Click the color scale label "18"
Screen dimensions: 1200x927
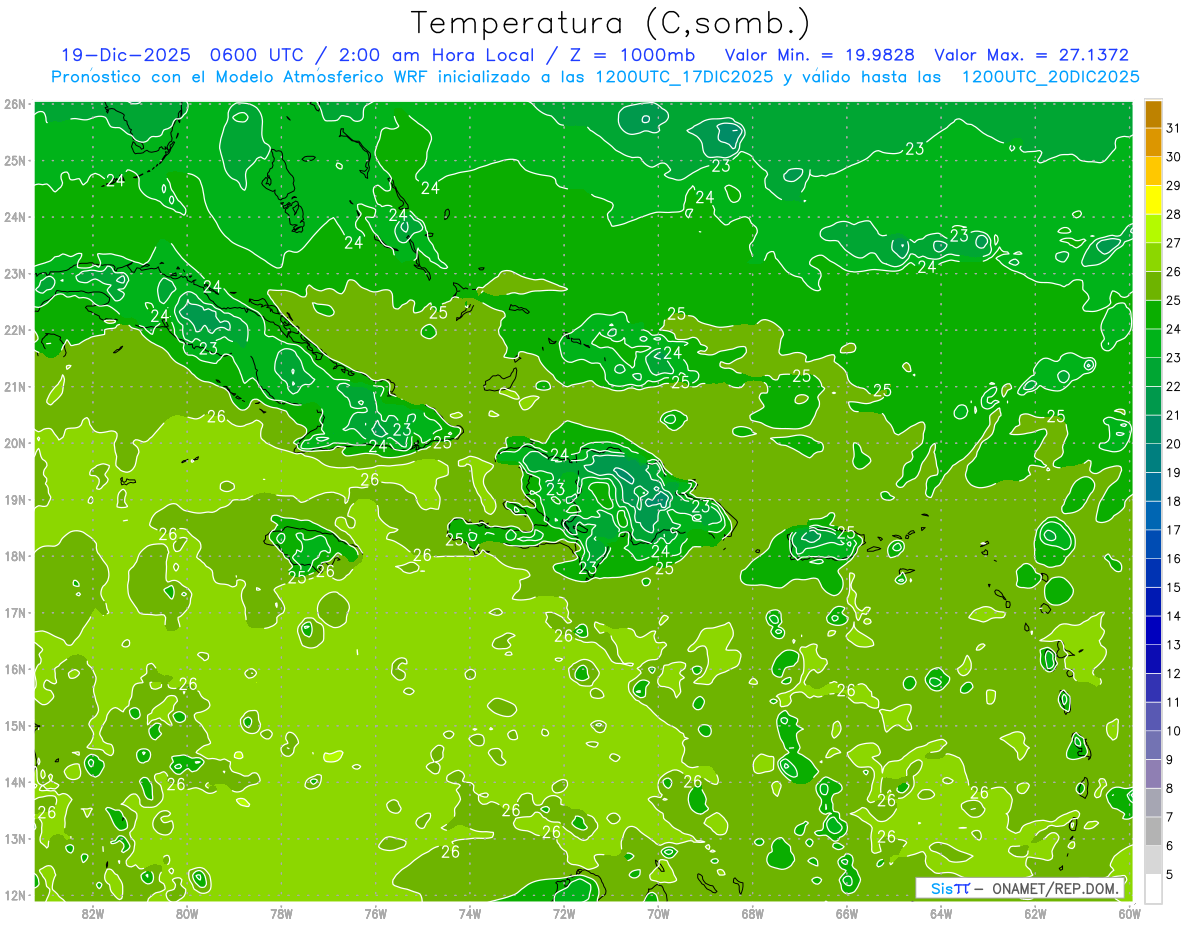click(x=1173, y=501)
